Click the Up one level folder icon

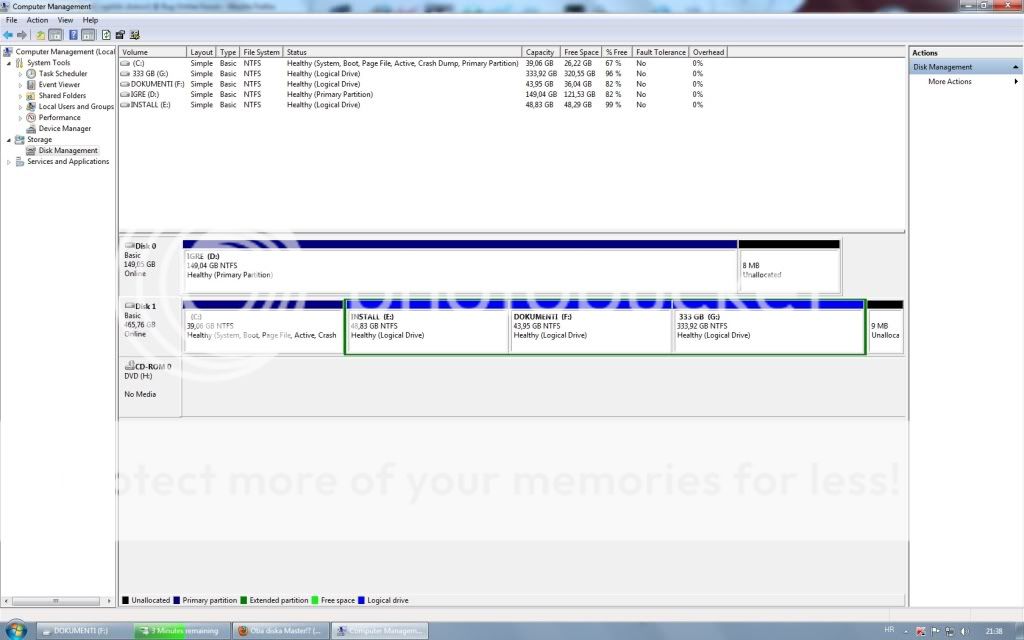[41, 35]
